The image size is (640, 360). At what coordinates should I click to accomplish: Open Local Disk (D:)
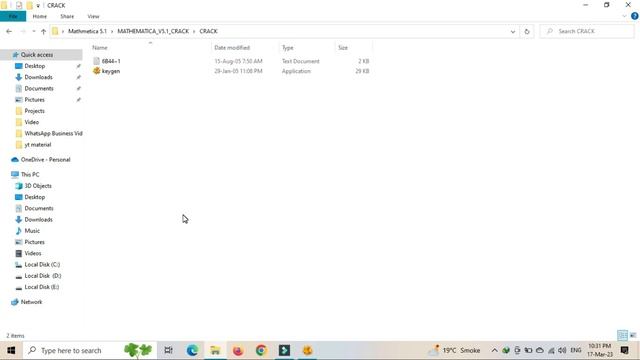[42, 276]
